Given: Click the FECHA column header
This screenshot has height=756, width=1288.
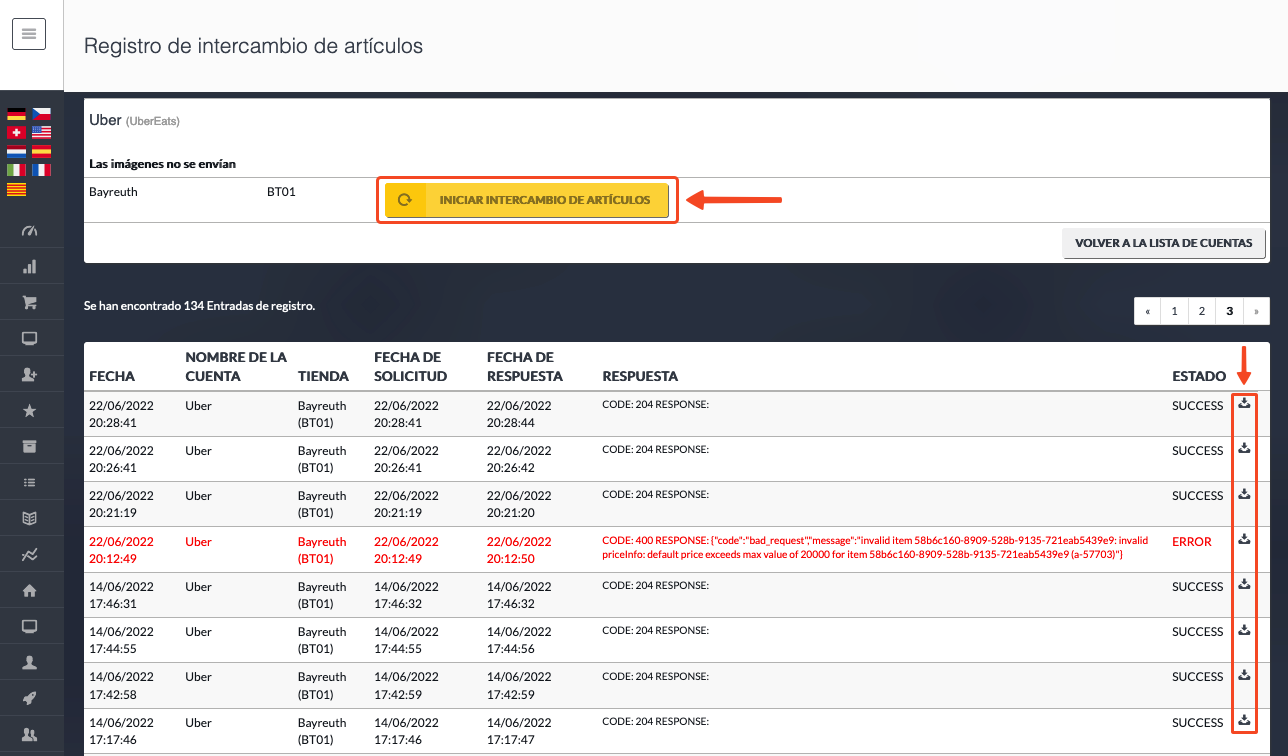Looking at the screenshot, I should pos(112,376).
